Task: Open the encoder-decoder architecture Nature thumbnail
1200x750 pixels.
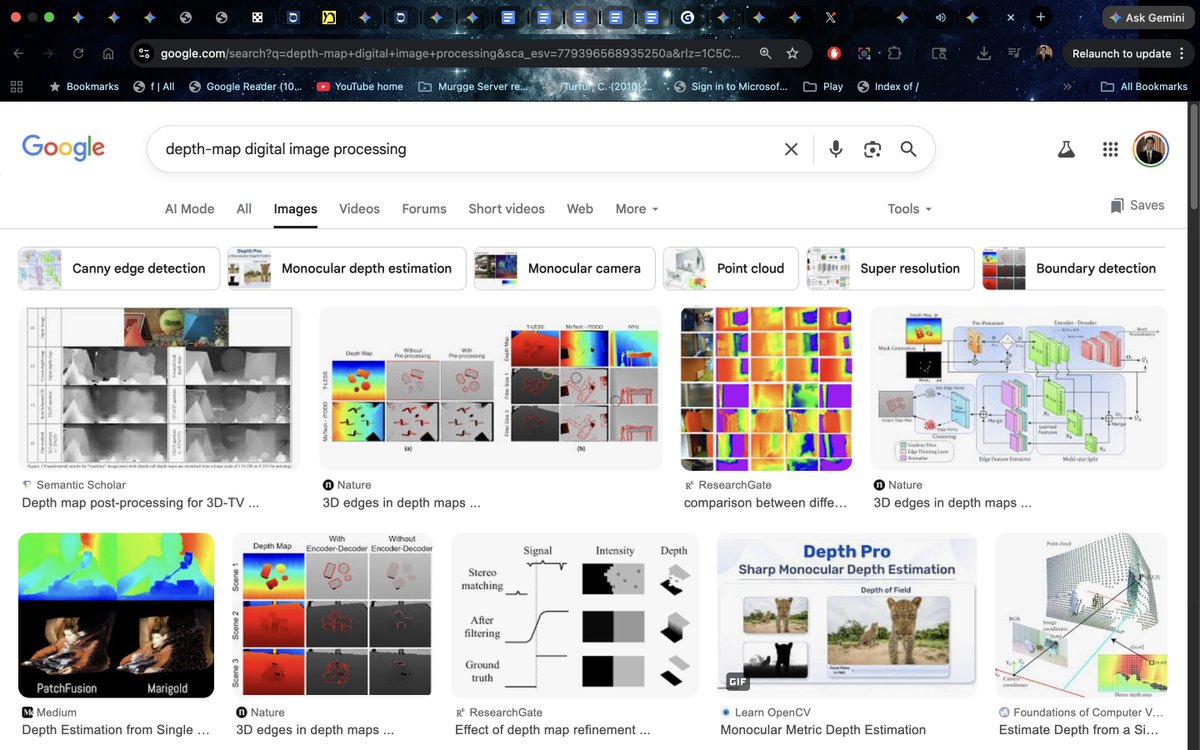Action: 1019,388
